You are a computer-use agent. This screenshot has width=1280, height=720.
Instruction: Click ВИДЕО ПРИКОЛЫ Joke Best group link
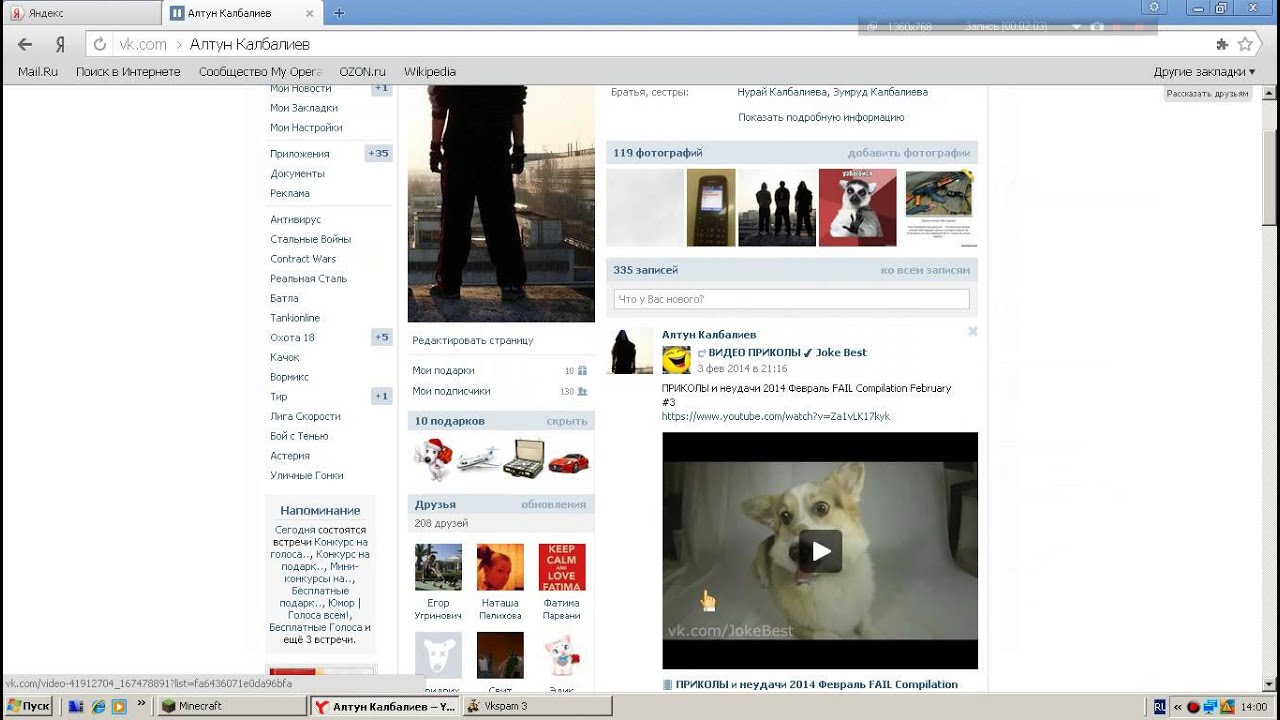pyautogui.click(x=787, y=353)
